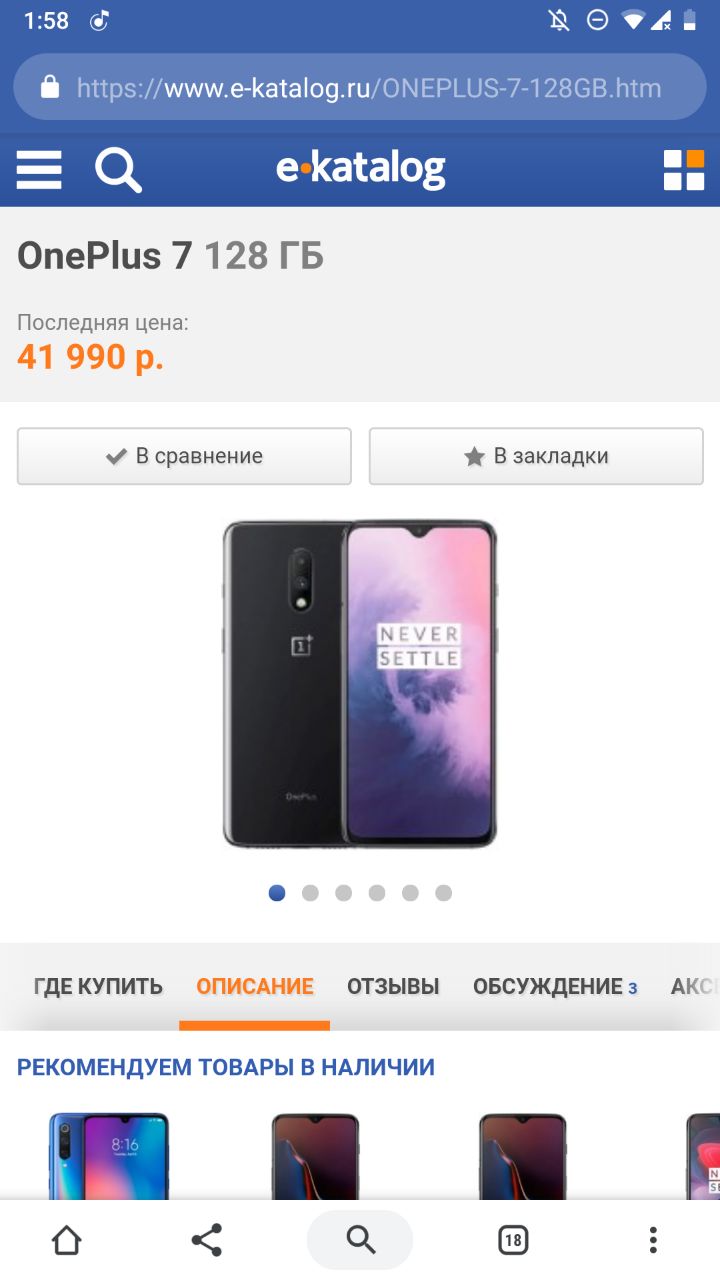Click the e-katalog logo
The width and height of the screenshot is (720, 1280).
point(360,170)
